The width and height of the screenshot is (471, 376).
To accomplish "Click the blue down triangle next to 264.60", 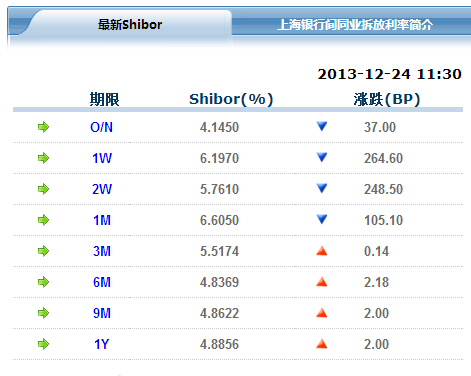I will click(x=322, y=157).
